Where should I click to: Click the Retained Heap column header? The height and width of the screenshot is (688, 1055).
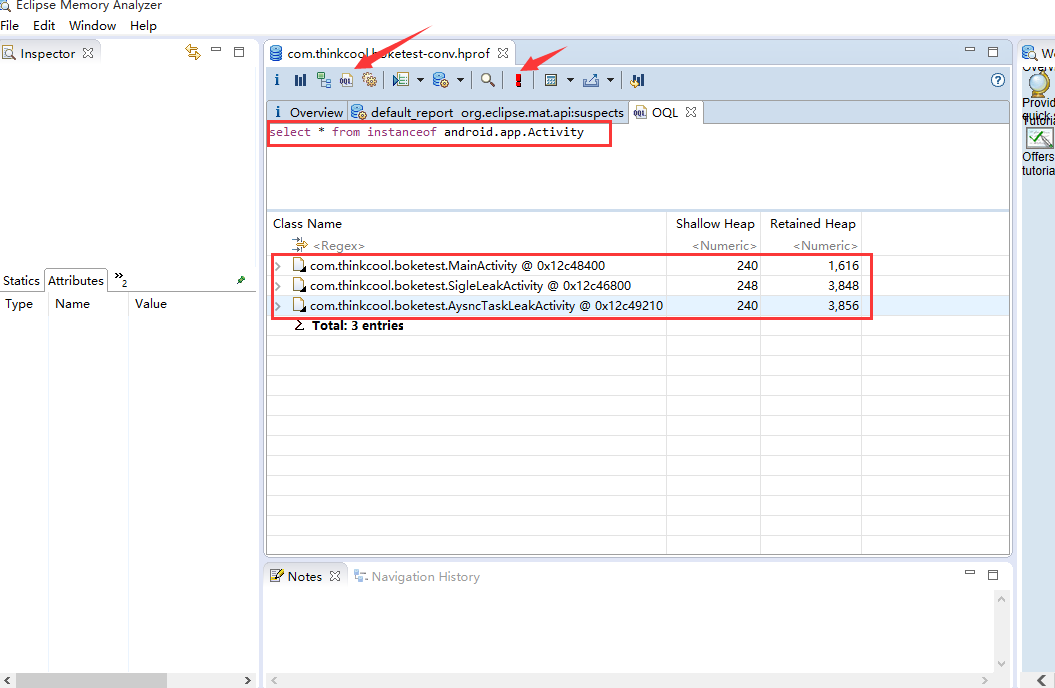pyautogui.click(x=812, y=224)
